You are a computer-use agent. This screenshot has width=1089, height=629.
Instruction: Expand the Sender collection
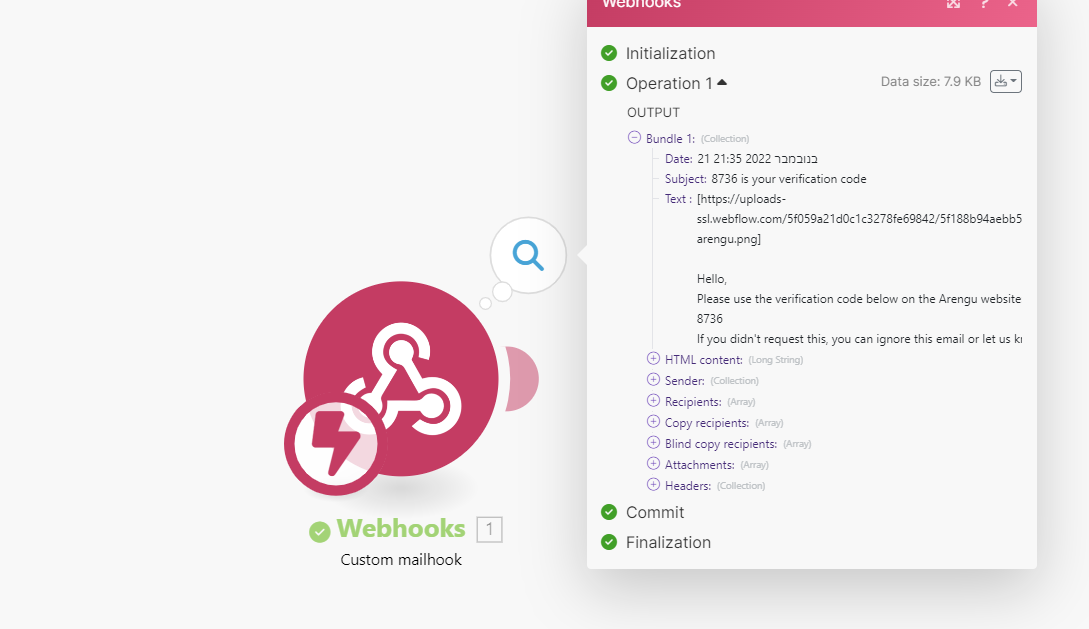click(x=653, y=379)
